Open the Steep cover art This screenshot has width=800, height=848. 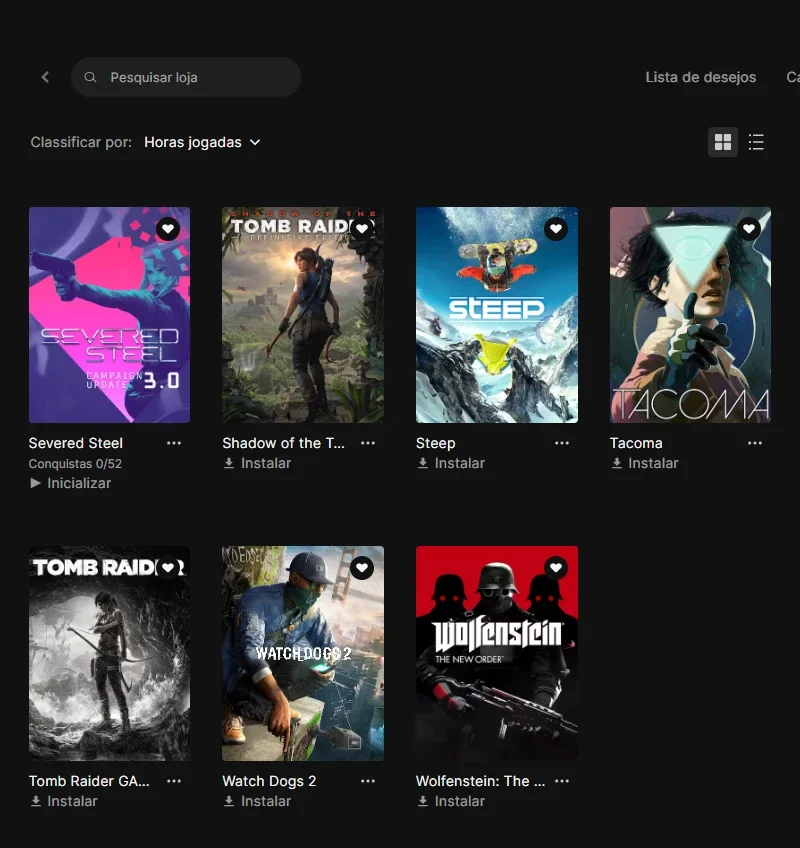point(497,315)
